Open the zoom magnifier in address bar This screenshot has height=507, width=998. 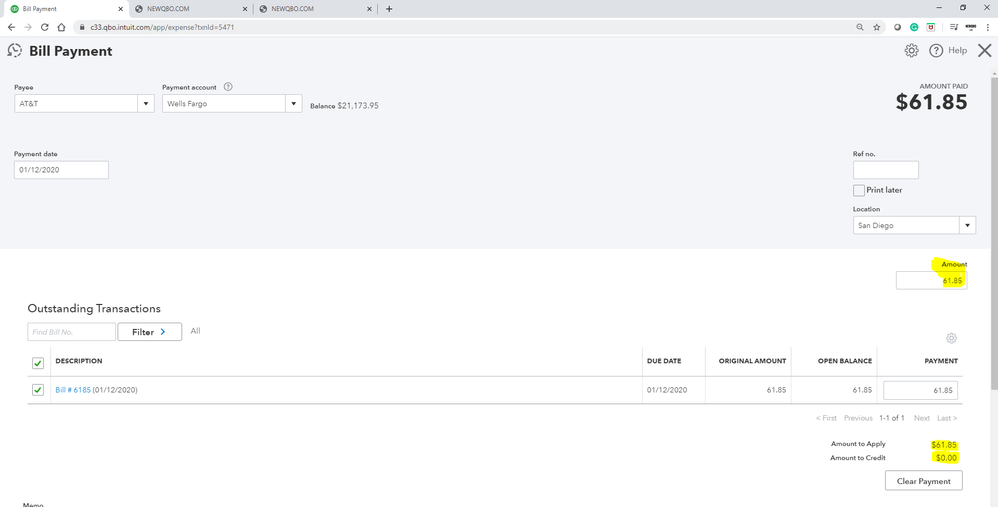(860, 27)
